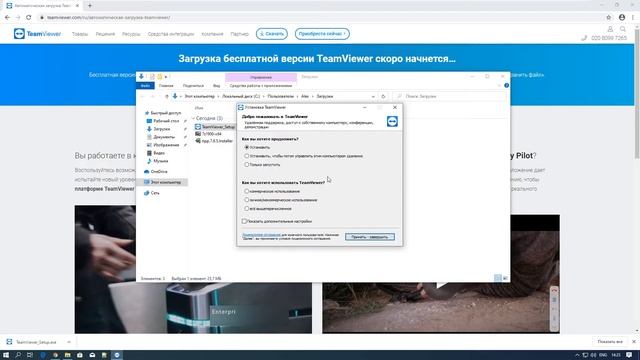The image size is (640, 360).
Task: Bookmark the page with the star icon
Action: point(609,18)
